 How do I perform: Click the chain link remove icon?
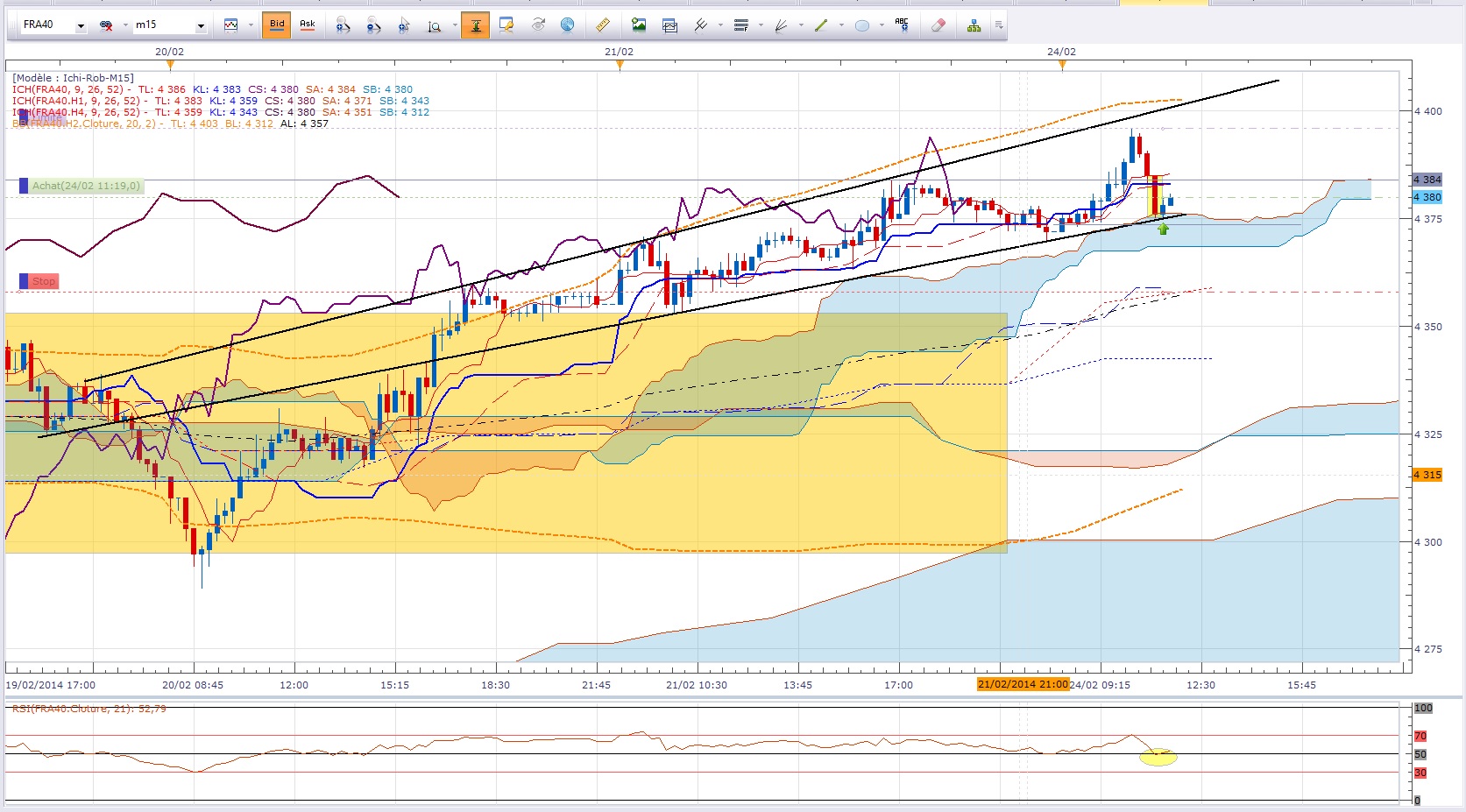click(x=106, y=25)
